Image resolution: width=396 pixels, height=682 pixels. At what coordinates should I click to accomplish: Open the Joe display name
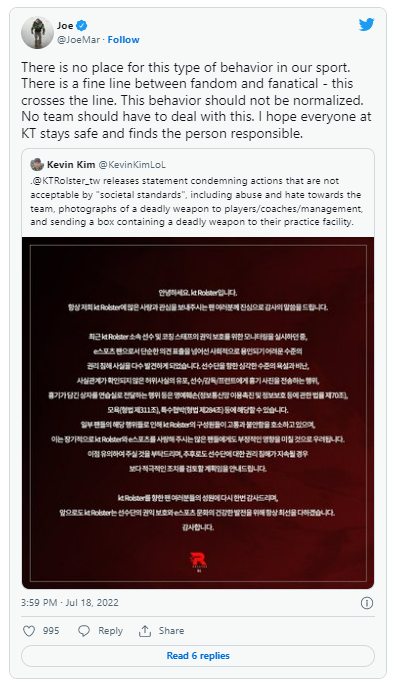(65, 26)
